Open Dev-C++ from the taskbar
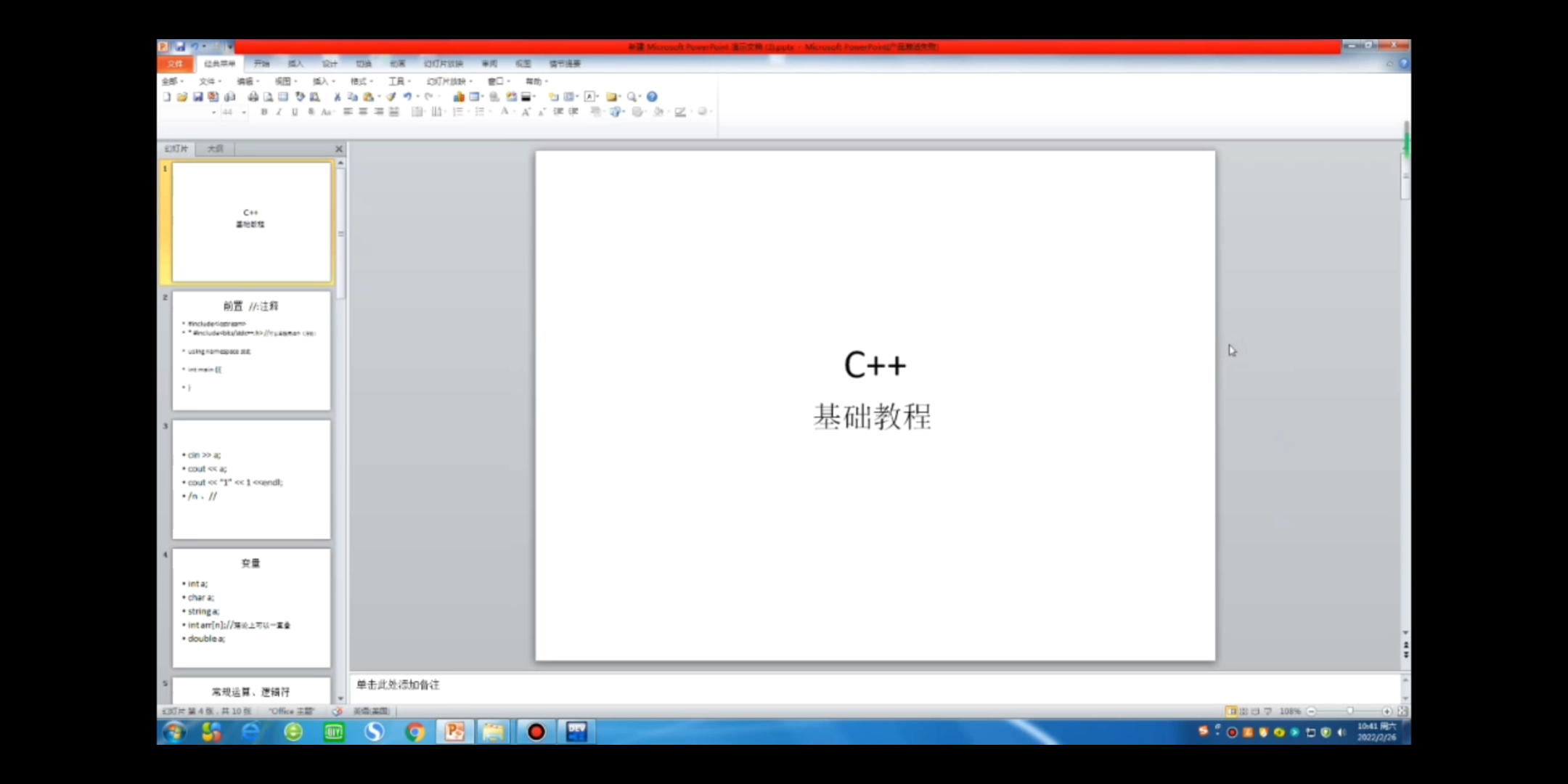This screenshot has width=1568, height=784. [576, 732]
